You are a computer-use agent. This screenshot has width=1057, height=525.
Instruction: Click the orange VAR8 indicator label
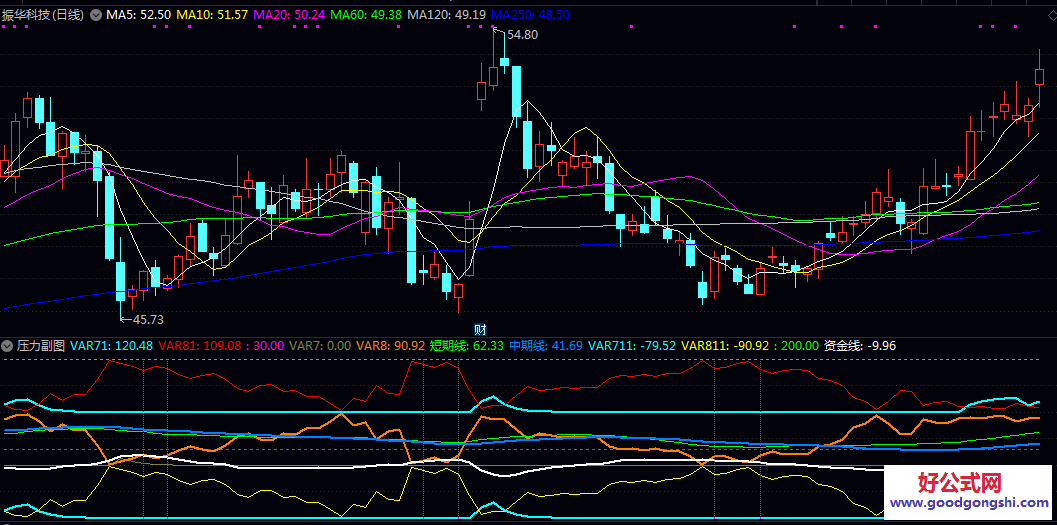click(x=391, y=345)
